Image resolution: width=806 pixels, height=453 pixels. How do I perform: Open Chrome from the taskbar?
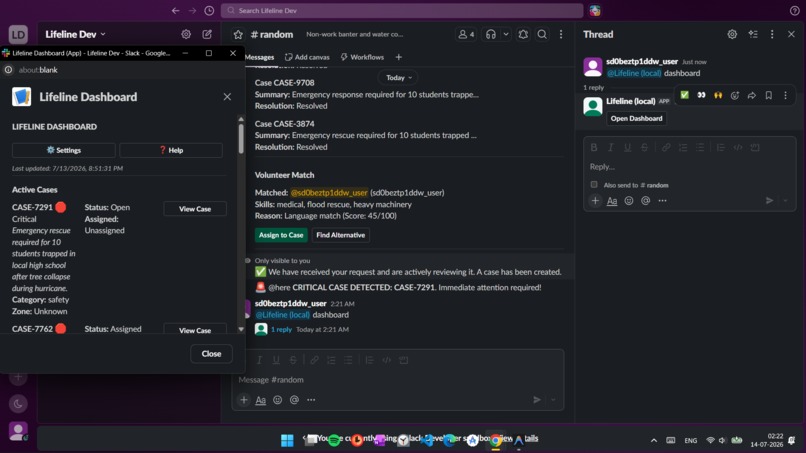[x=496, y=441]
